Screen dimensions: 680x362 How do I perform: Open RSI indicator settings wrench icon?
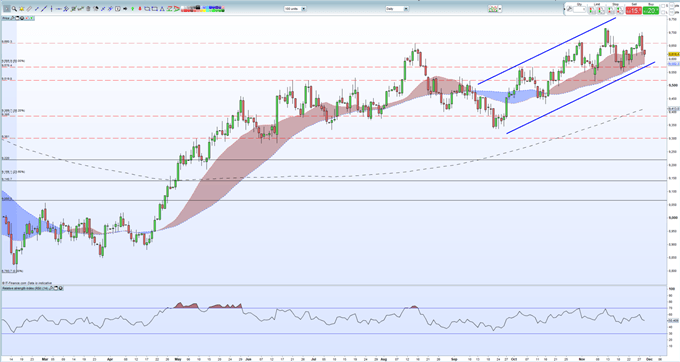(x=50, y=288)
